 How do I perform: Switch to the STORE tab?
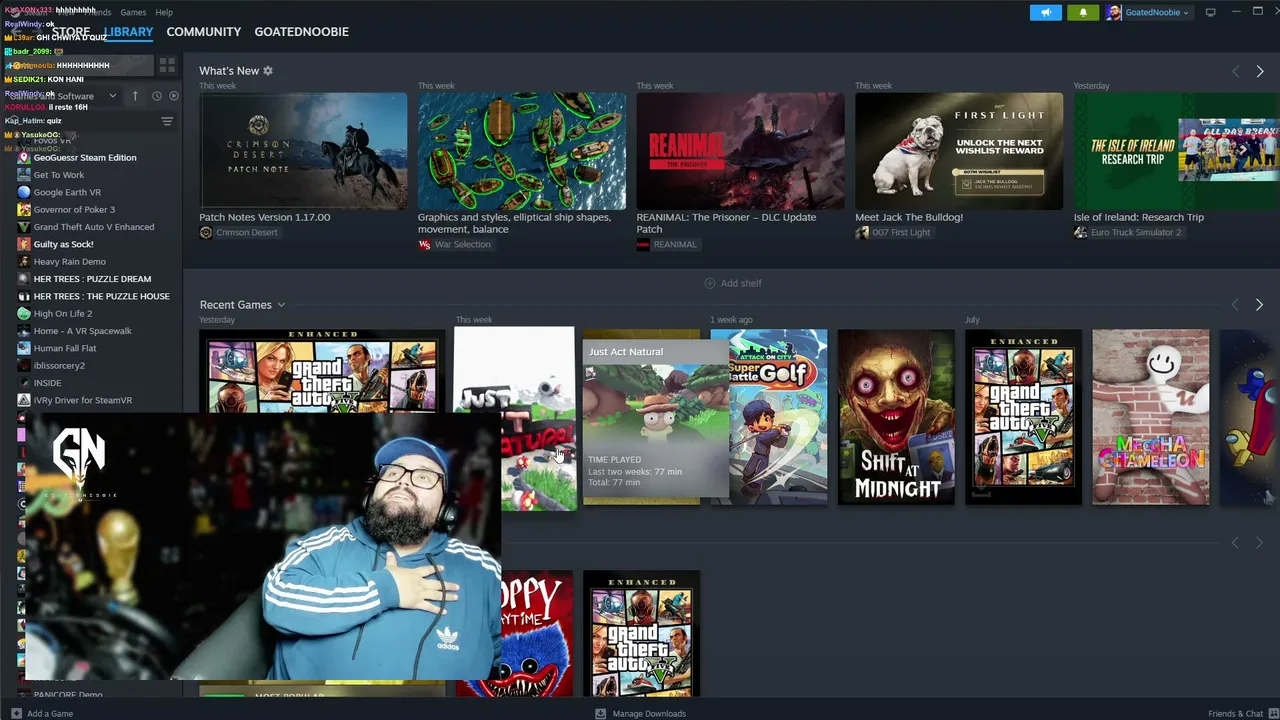coord(70,32)
